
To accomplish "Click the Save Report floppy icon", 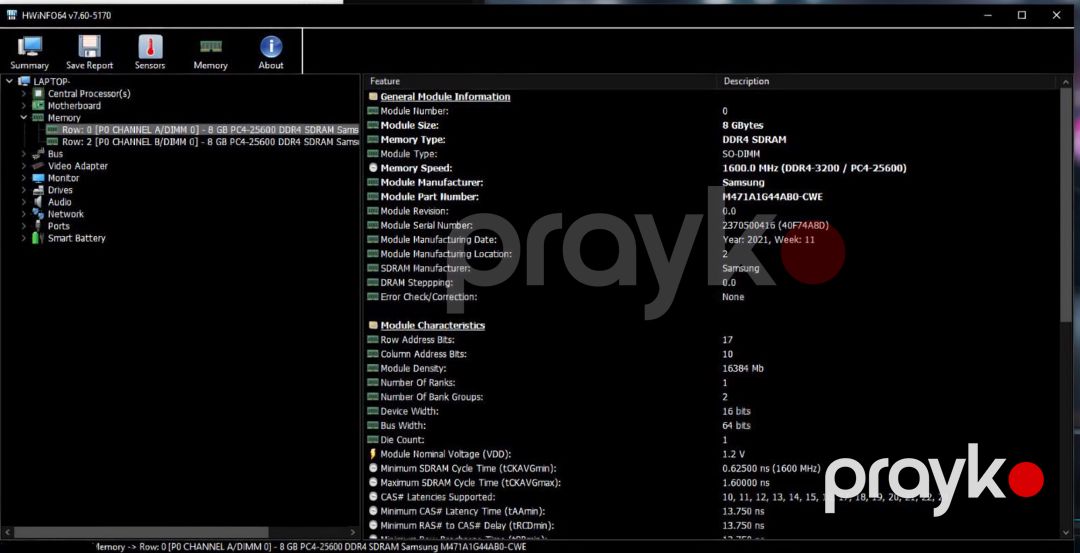I will click(x=90, y=46).
